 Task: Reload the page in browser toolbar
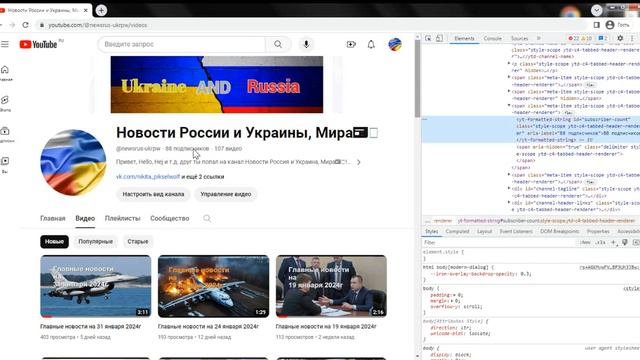tap(25, 25)
